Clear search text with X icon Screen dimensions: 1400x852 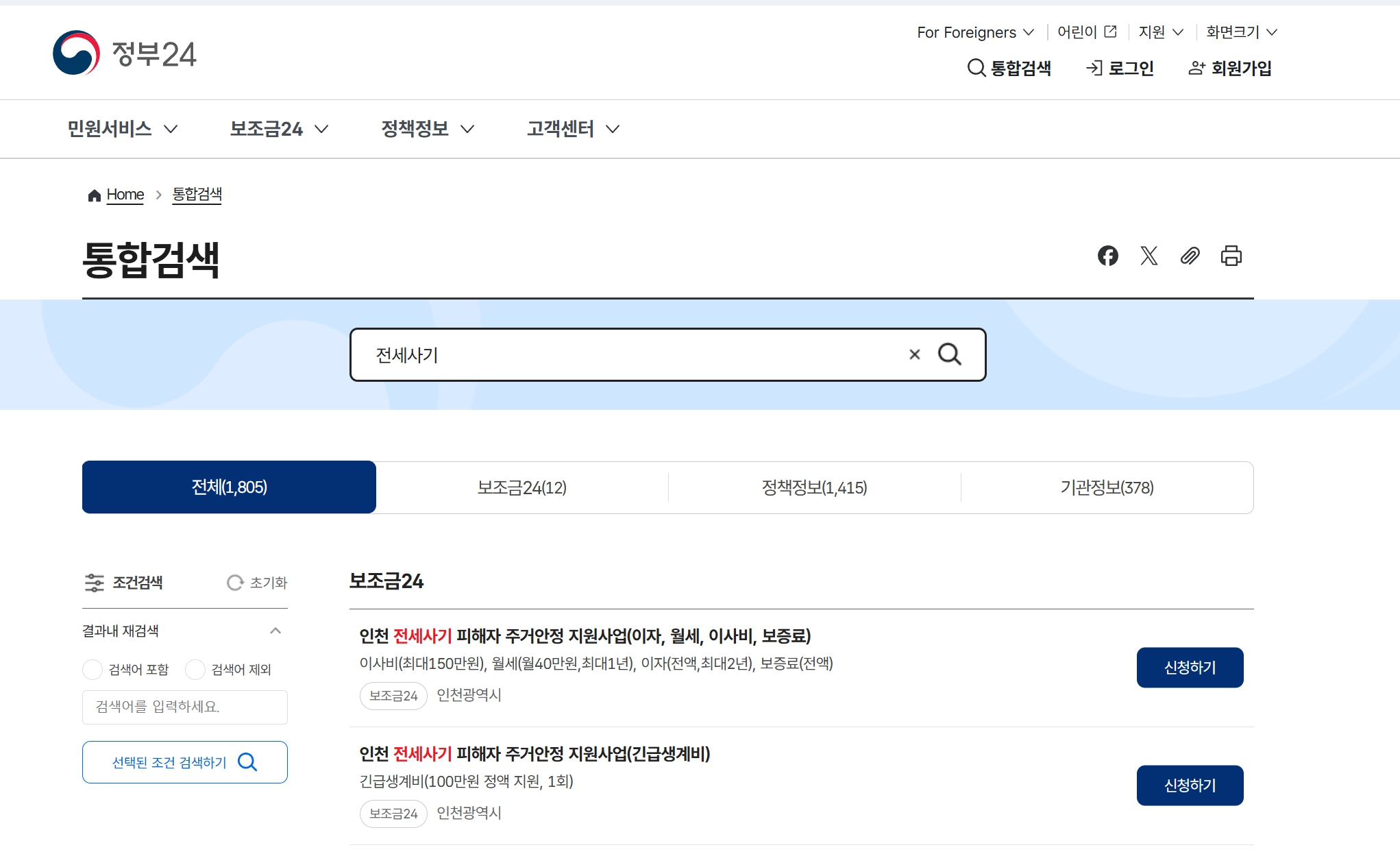[x=914, y=354]
